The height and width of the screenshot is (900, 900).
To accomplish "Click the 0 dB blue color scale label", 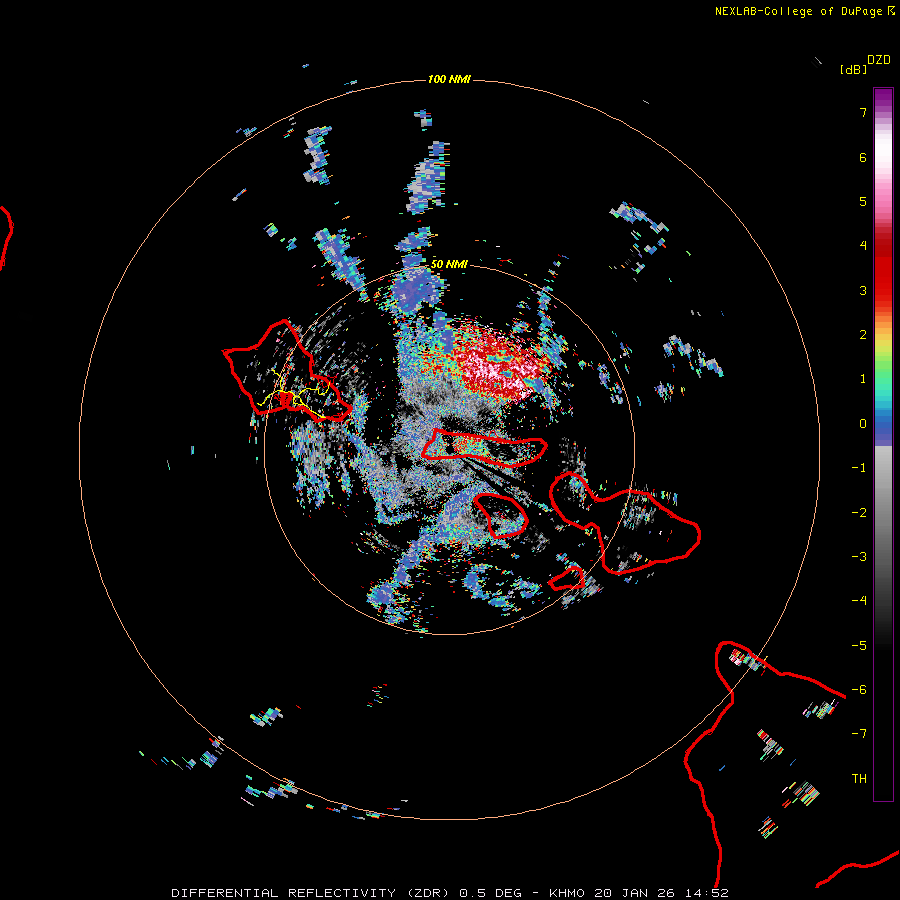I will 863,424.
